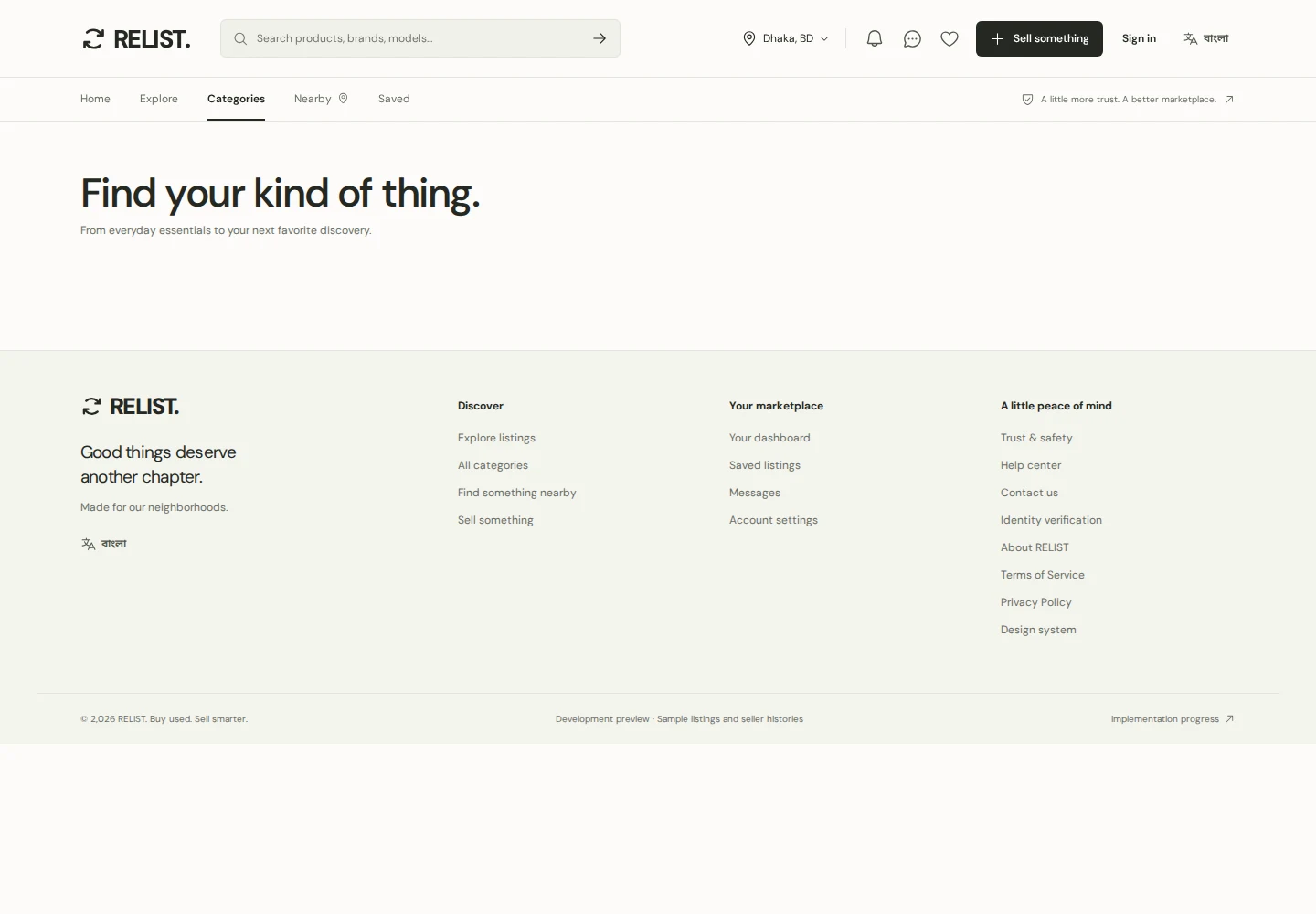Submit search with the arrow icon
Screen dimensions: 1316x914
tap(600, 38)
